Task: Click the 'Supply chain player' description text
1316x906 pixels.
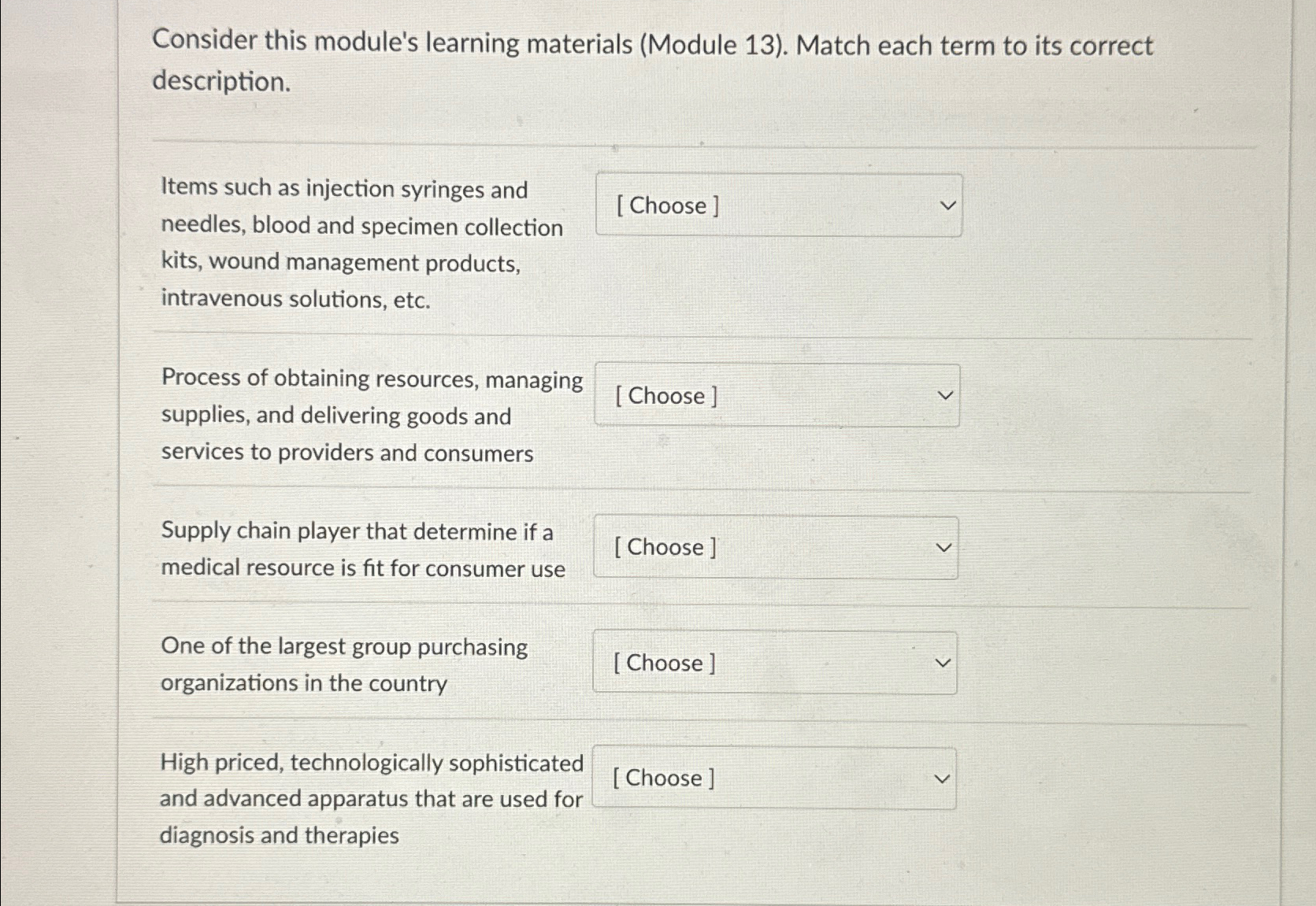Action: pos(361,549)
